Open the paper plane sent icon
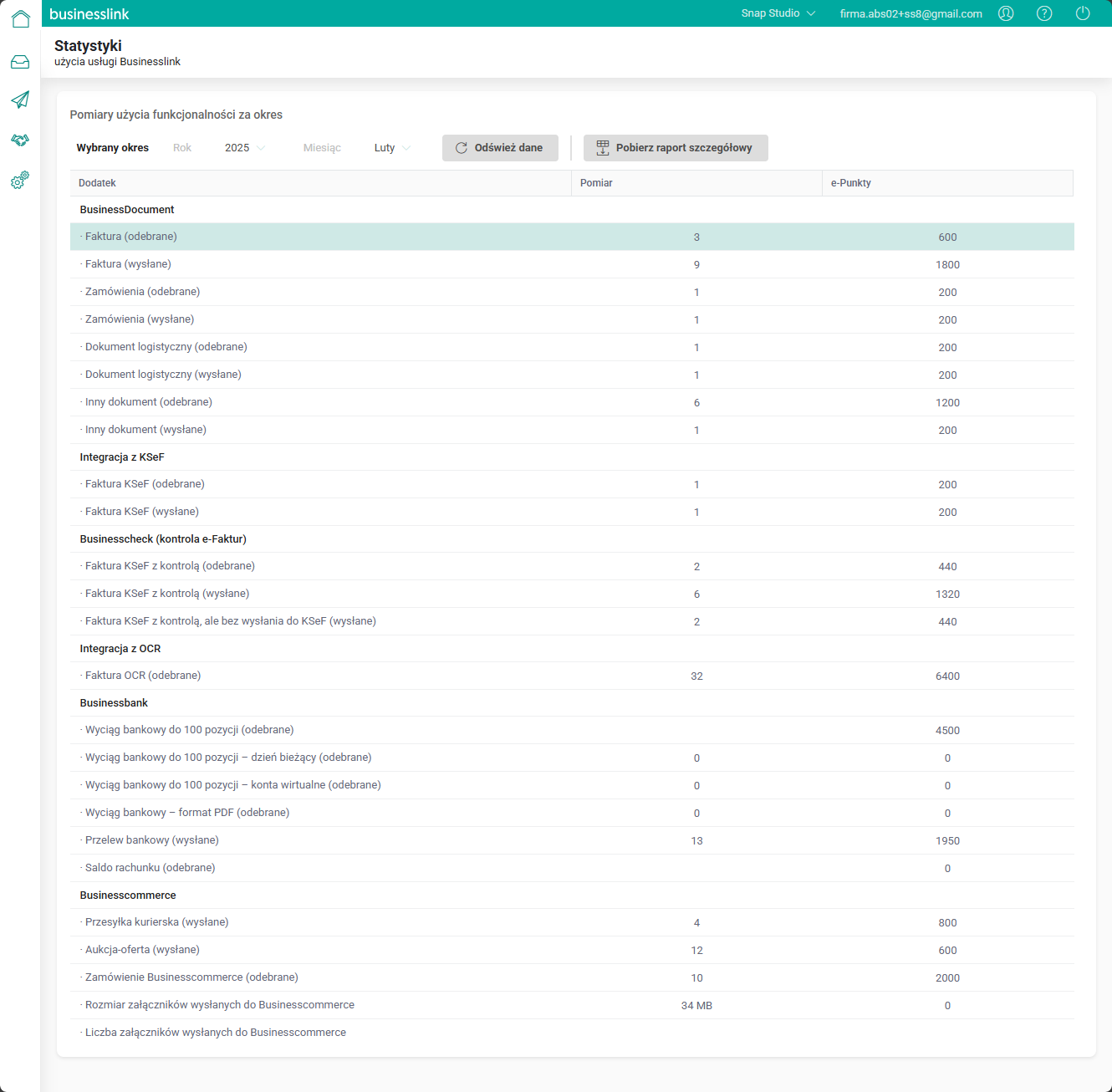 coord(20,100)
